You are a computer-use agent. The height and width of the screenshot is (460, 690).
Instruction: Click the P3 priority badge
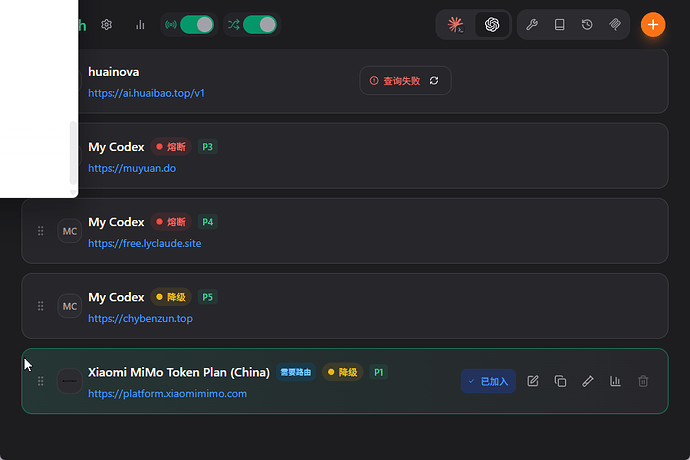coord(207,147)
